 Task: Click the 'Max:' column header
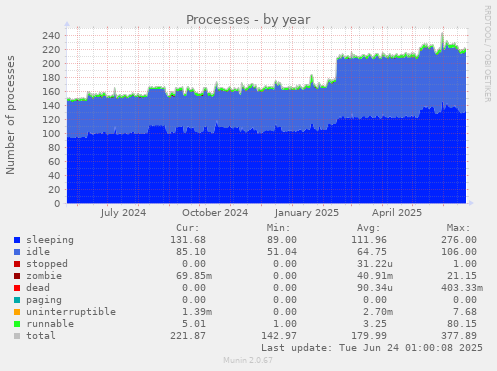[x=459, y=228]
